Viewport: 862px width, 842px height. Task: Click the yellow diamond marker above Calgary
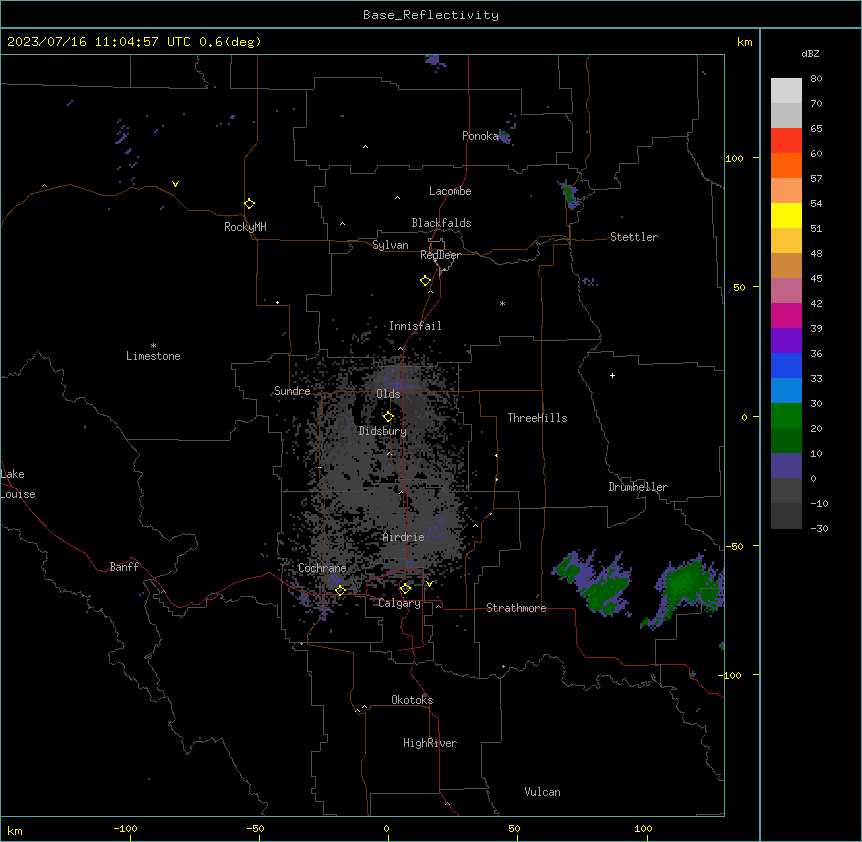pyautogui.click(x=405, y=589)
